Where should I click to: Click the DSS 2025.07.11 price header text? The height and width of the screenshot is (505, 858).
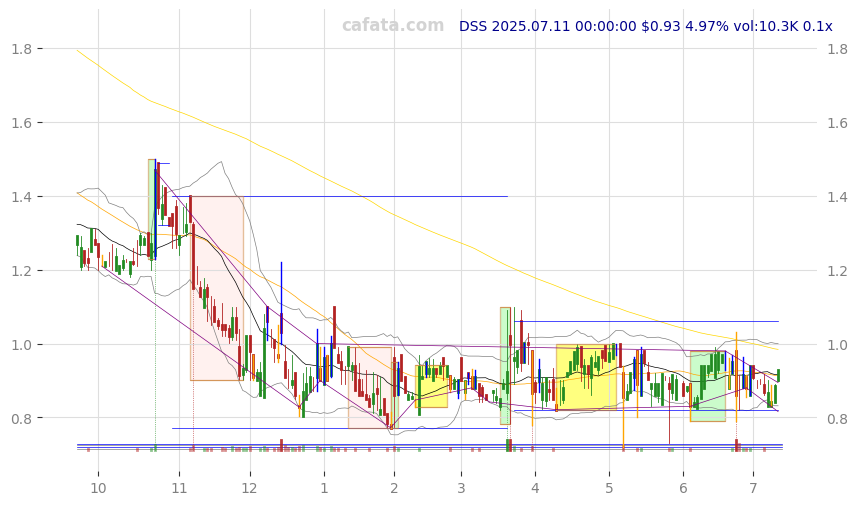click(646, 26)
